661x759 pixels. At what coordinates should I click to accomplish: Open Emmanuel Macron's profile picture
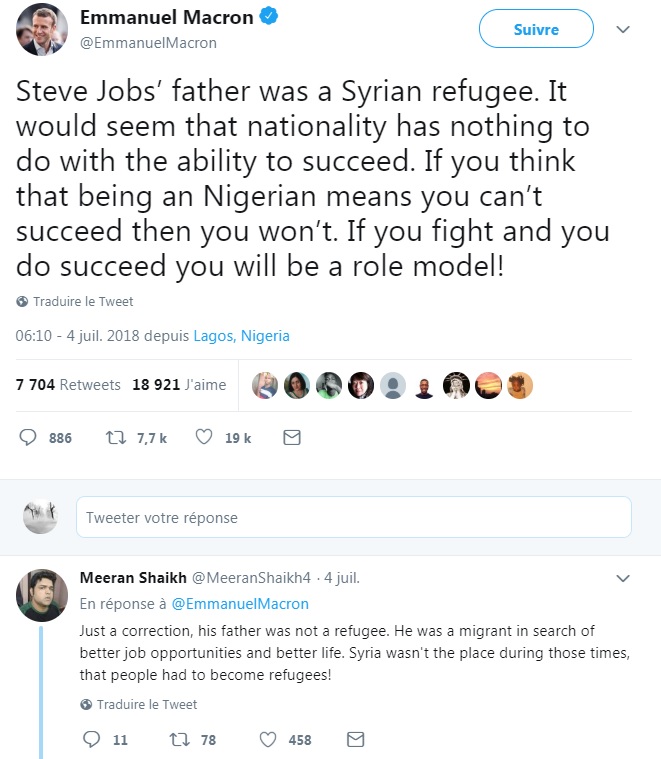click(41, 29)
